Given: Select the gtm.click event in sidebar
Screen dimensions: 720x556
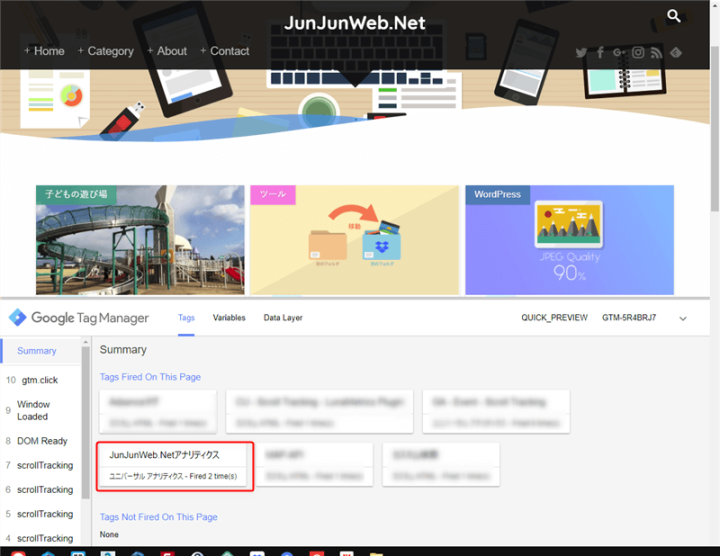Looking at the screenshot, I should (39, 380).
